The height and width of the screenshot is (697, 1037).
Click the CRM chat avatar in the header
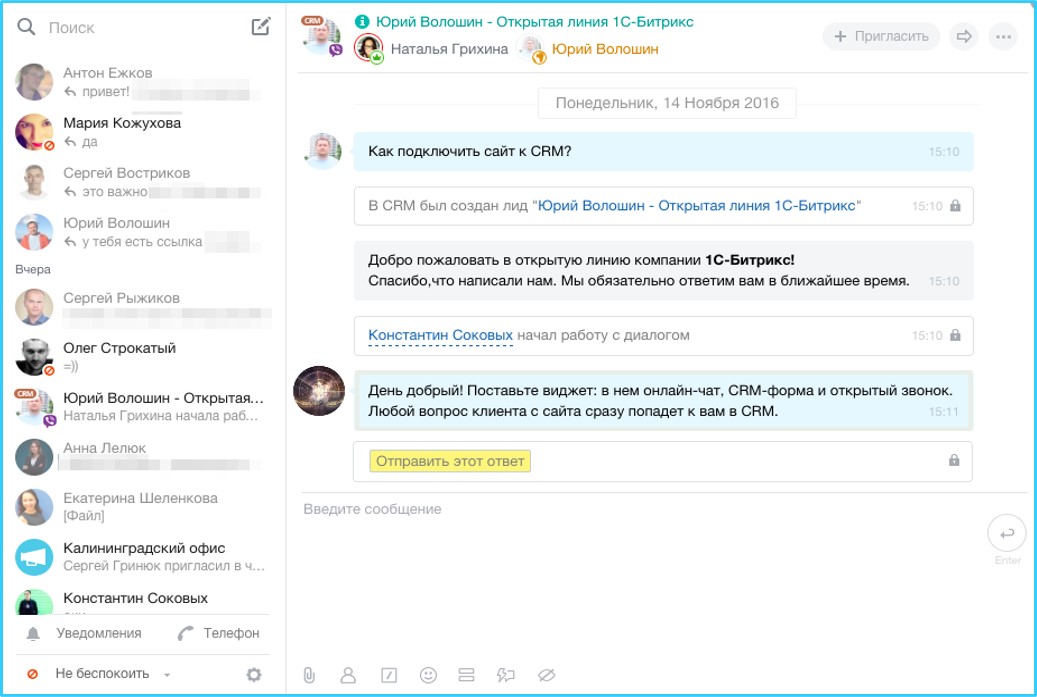[321, 35]
